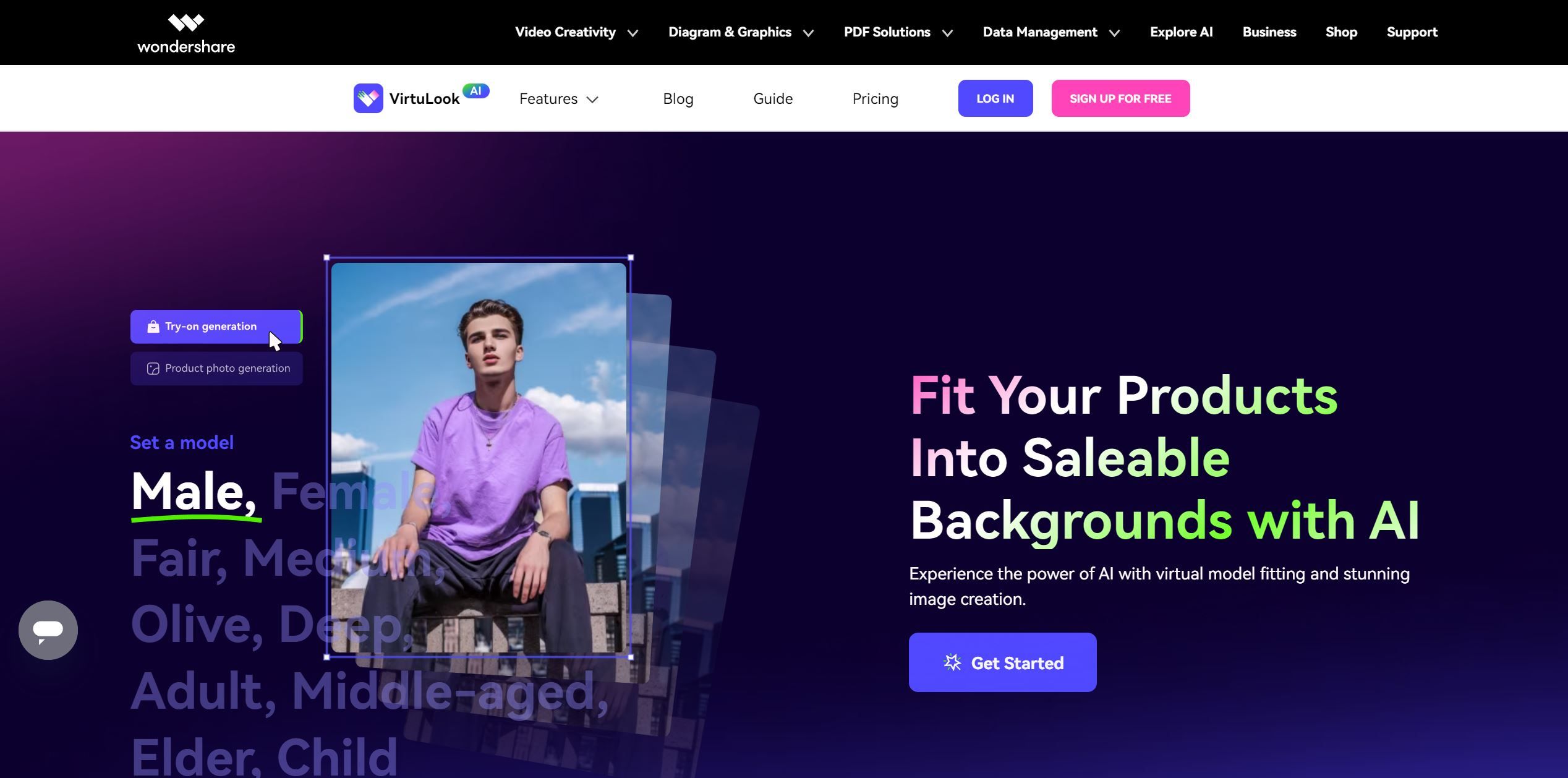Toggle the Male model selection option
This screenshot has height=778, width=1568.
pos(190,491)
